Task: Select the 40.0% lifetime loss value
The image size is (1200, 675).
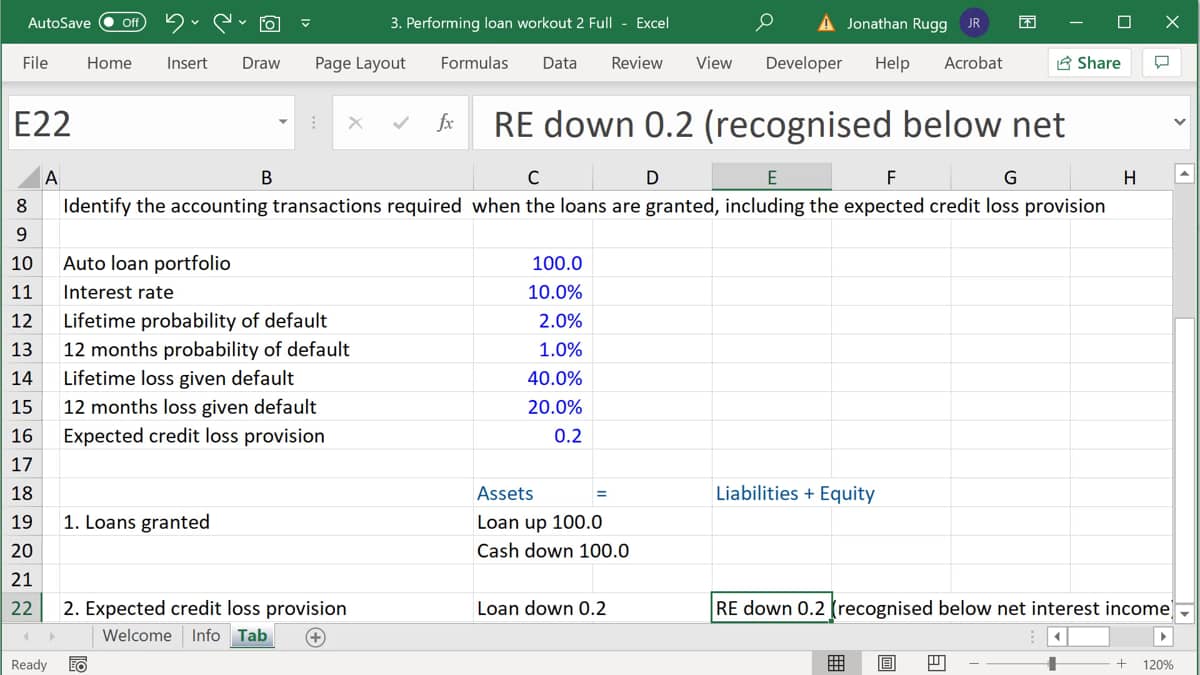Action: pos(532,378)
